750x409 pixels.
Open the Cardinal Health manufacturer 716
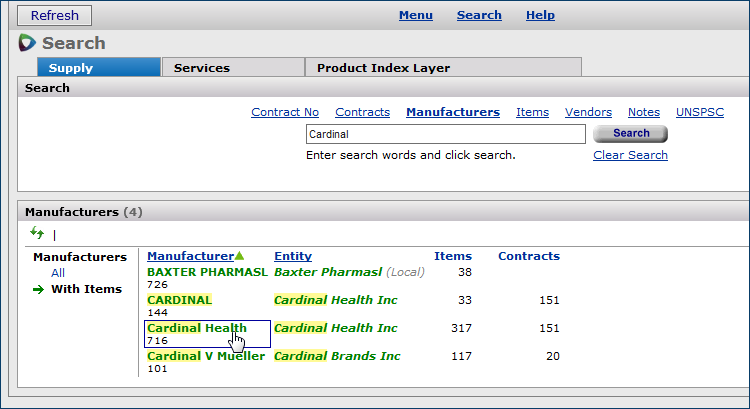pyautogui.click(x=196, y=328)
